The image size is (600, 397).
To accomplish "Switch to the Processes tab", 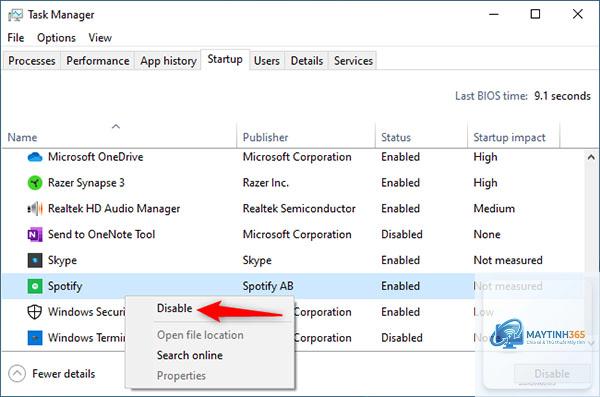I will point(32,61).
